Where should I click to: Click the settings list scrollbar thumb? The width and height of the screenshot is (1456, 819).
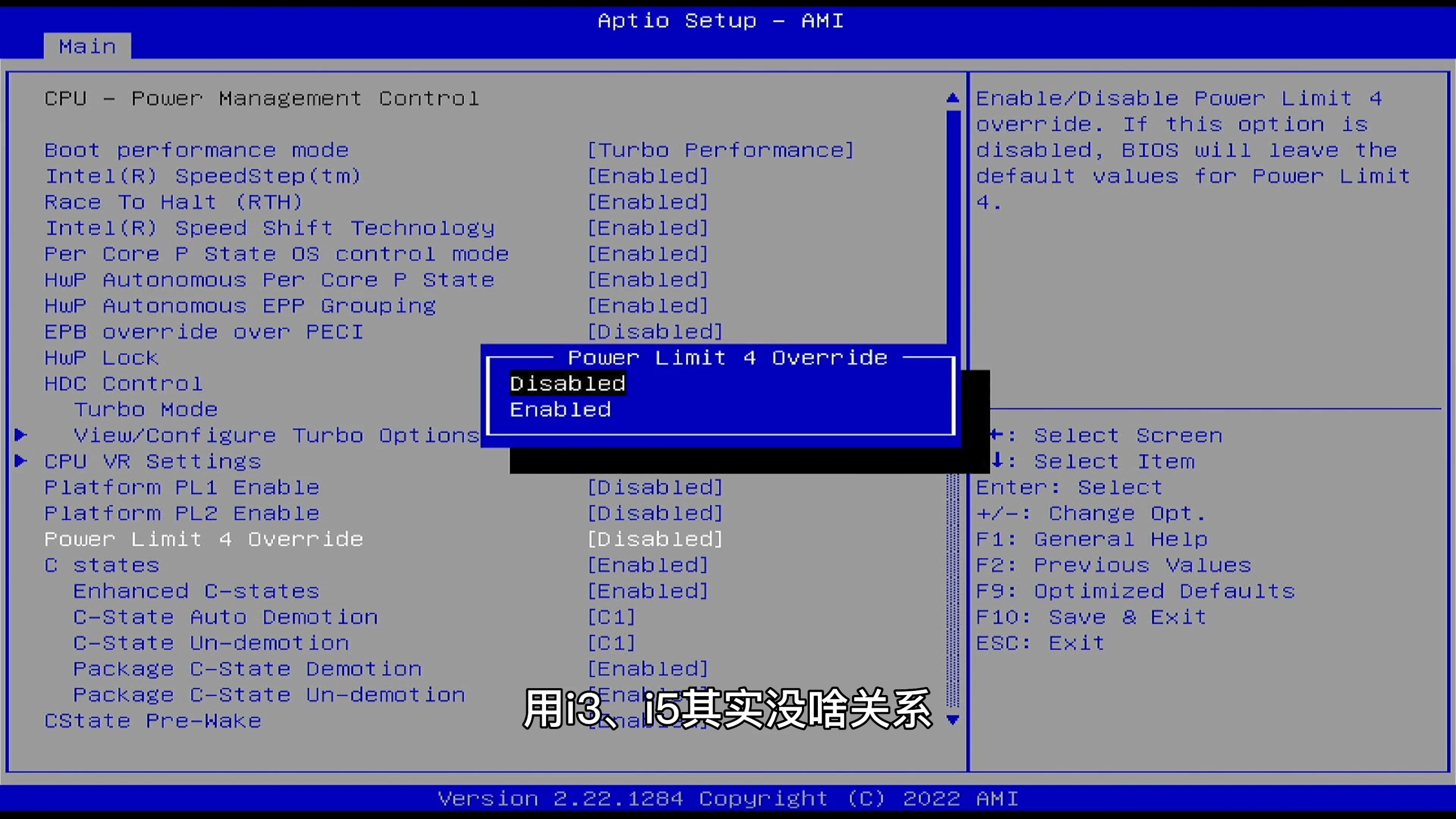(x=953, y=227)
